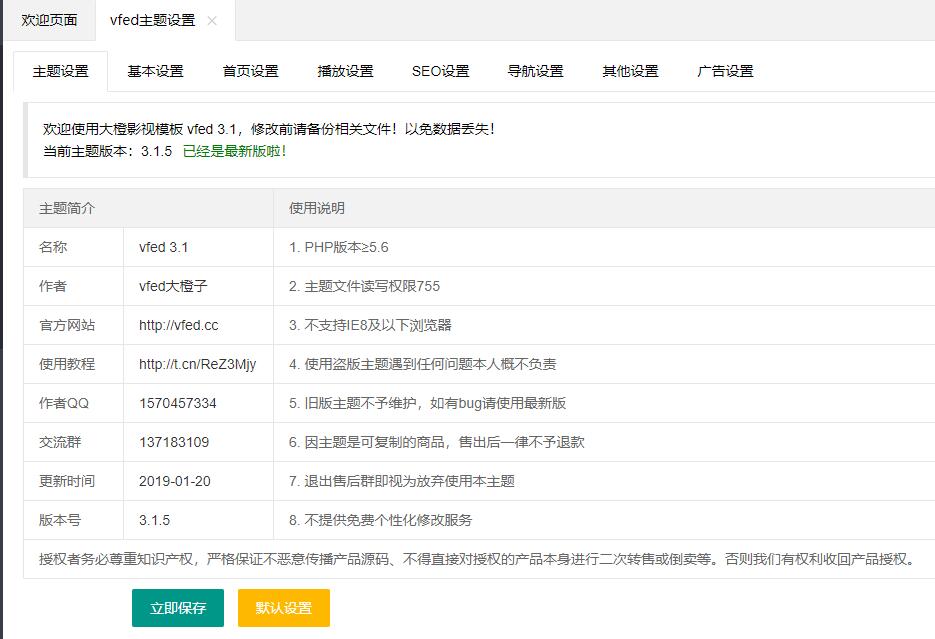Click the author QQ number 1570457334
The width and height of the screenshot is (935, 639).
(178, 403)
